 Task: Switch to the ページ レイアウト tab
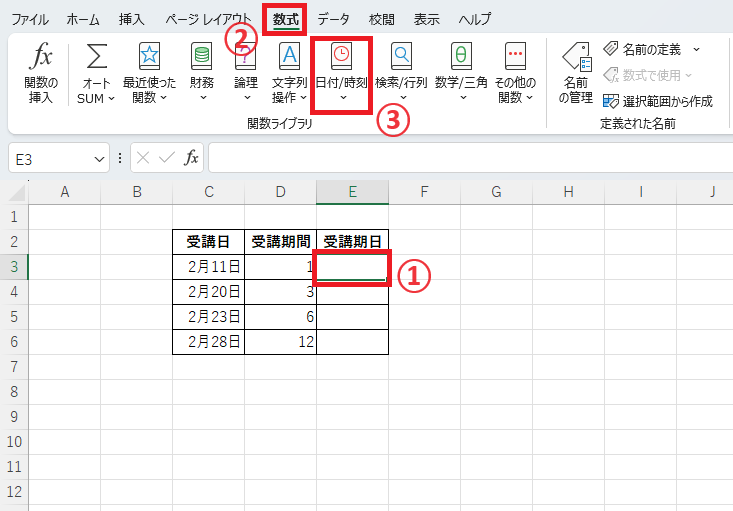(x=208, y=19)
